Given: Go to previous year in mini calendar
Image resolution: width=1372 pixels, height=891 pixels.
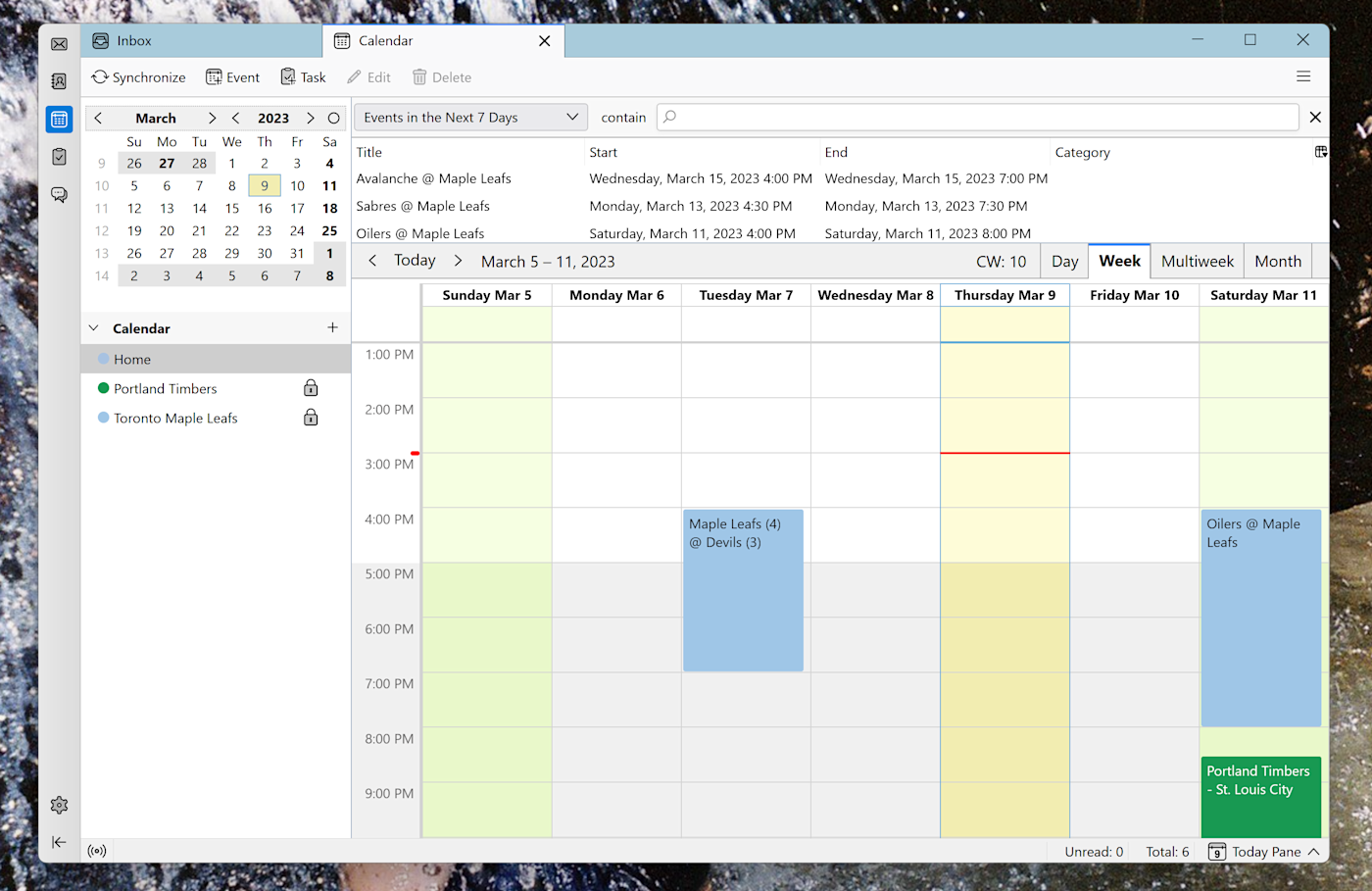Looking at the screenshot, I should coord(236,118).
